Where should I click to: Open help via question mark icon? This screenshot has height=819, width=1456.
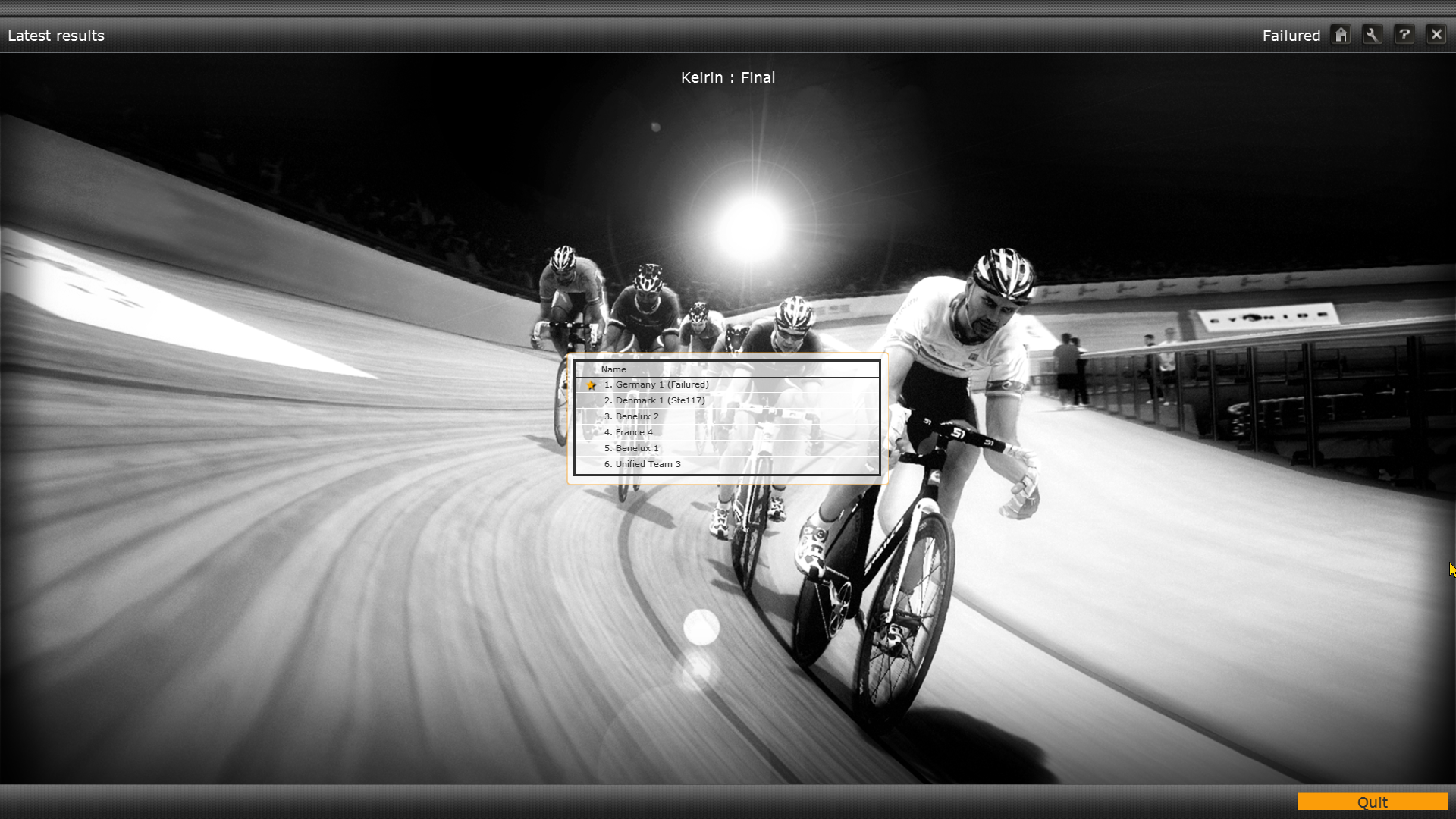[x=1404, y=35]
